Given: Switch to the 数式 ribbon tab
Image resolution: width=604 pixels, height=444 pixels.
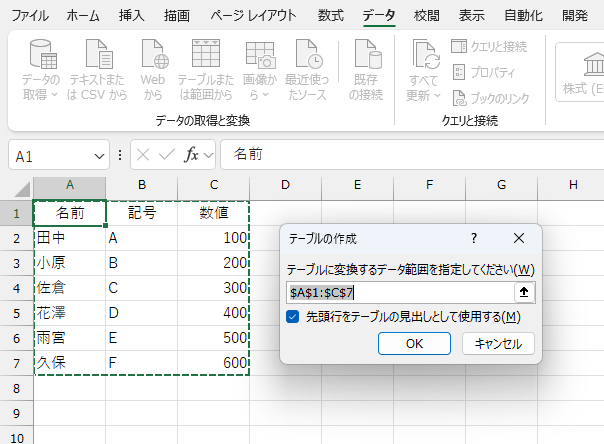Looking at the screenshot, I should (330, 15).
